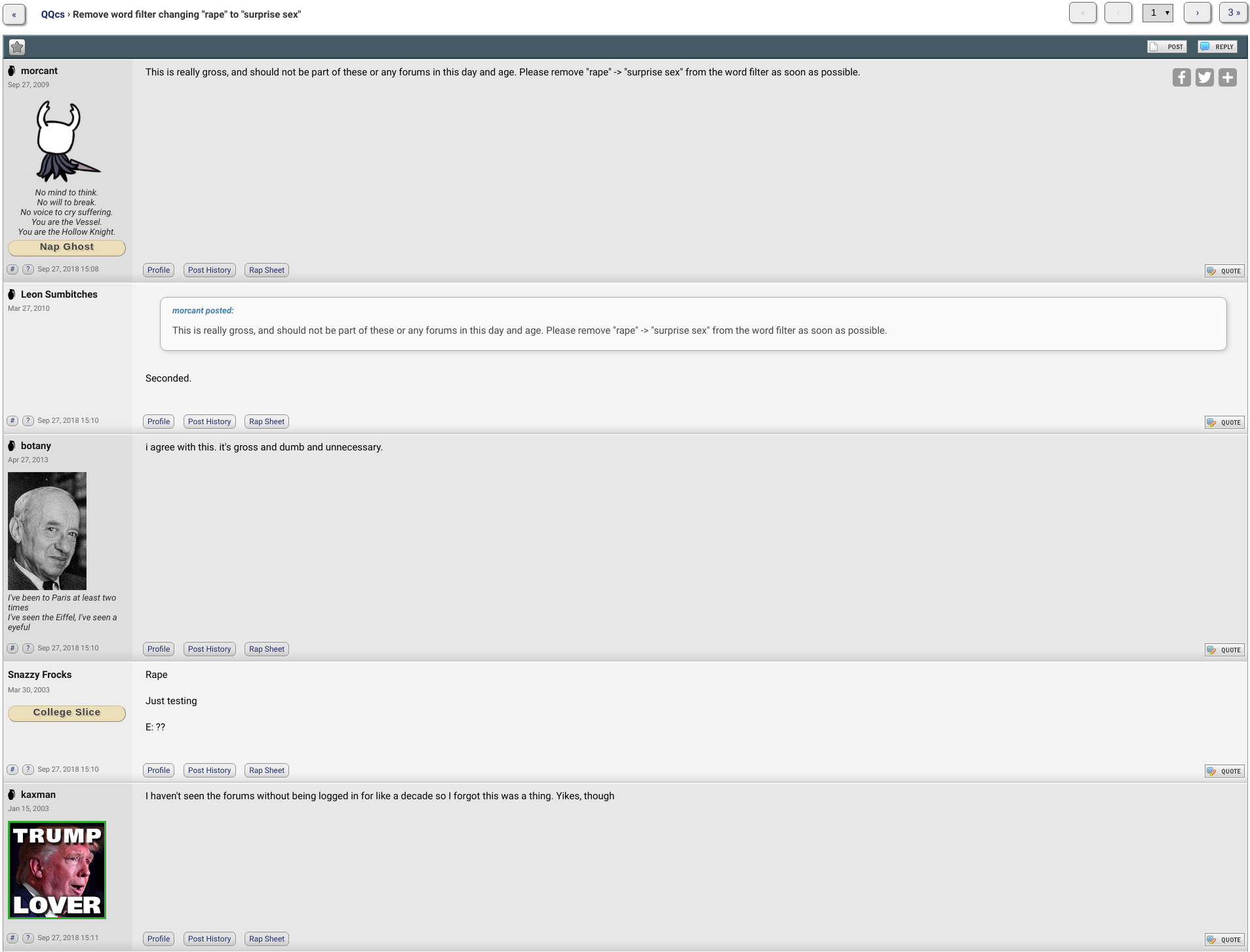The width and height of the screenshot is (1250, 952).
Task: View morcant's Profile
Action: tap(159, 270)
